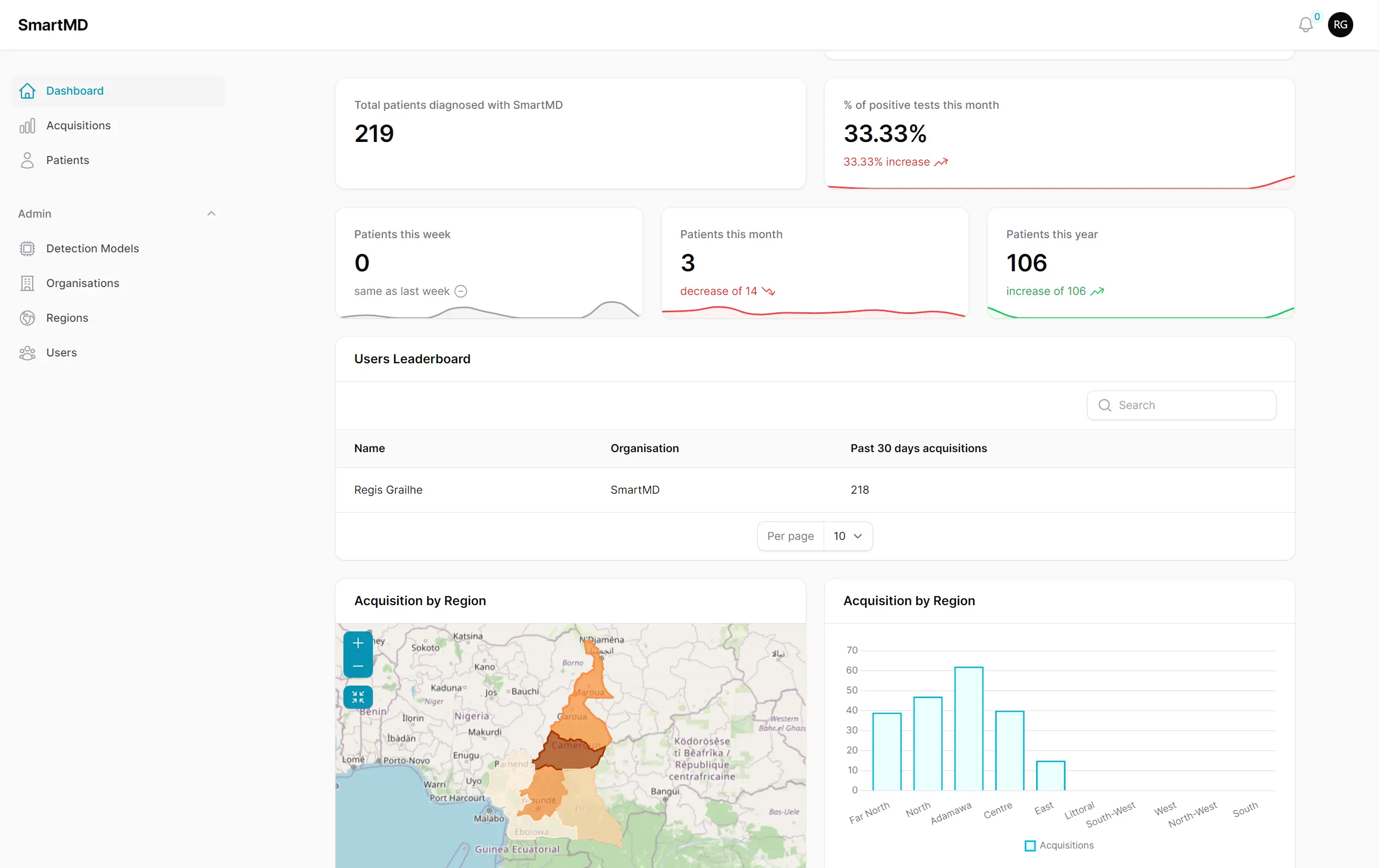Open Organisations admin page

click(x=118, y=283)
